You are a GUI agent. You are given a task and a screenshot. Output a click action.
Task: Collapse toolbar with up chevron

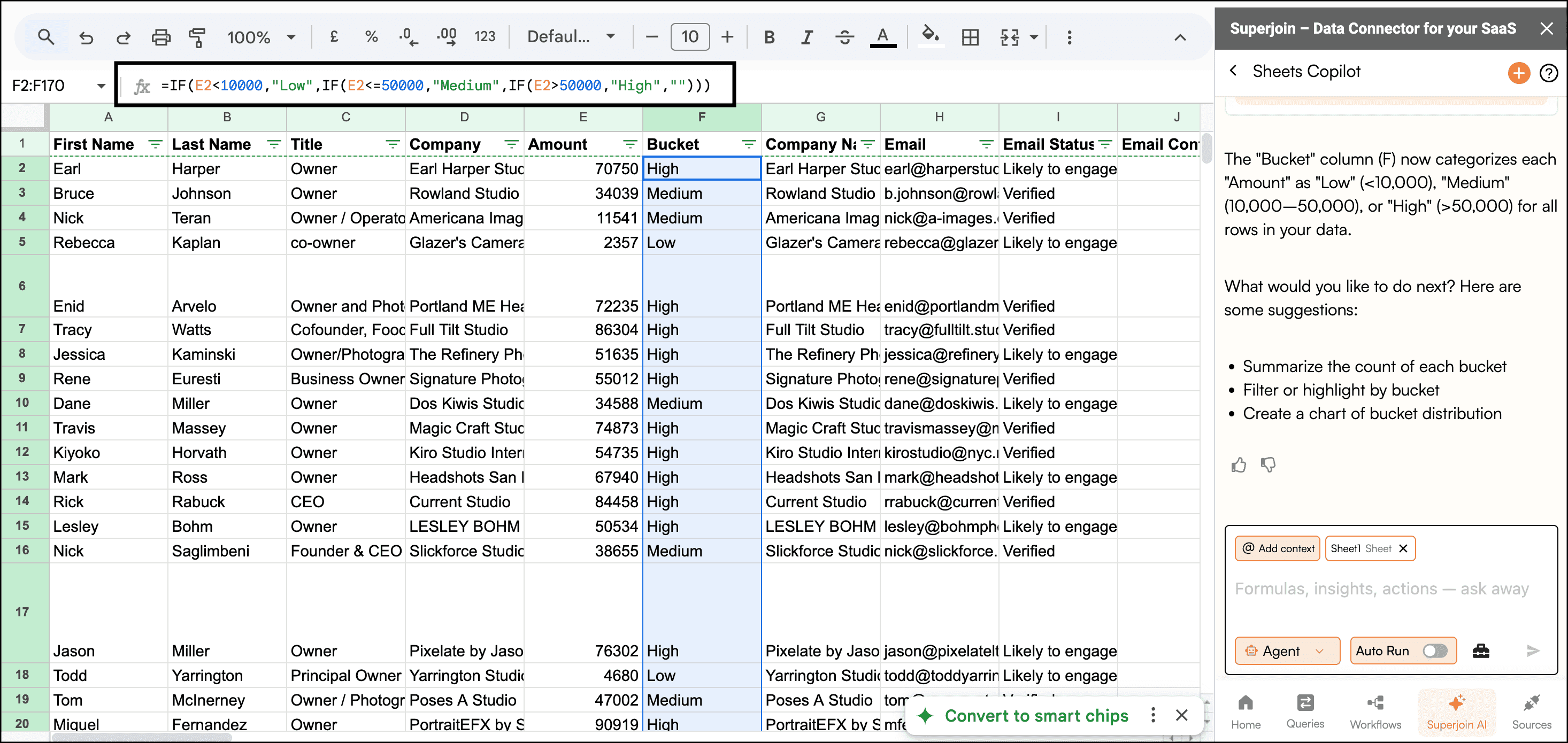tap(1180, 38)
